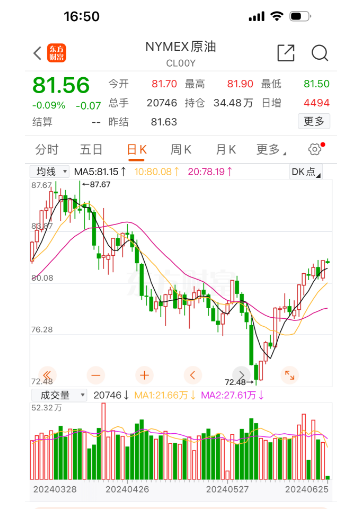Switch to 分时 tab
This screenshot has height=509, width=360.
(x=47, y=150)
